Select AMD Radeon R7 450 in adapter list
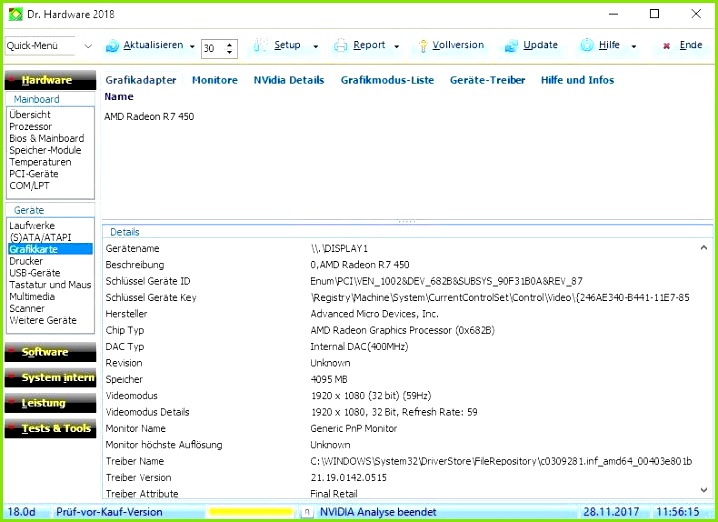 pyautogui.click(x=149, y=117)
